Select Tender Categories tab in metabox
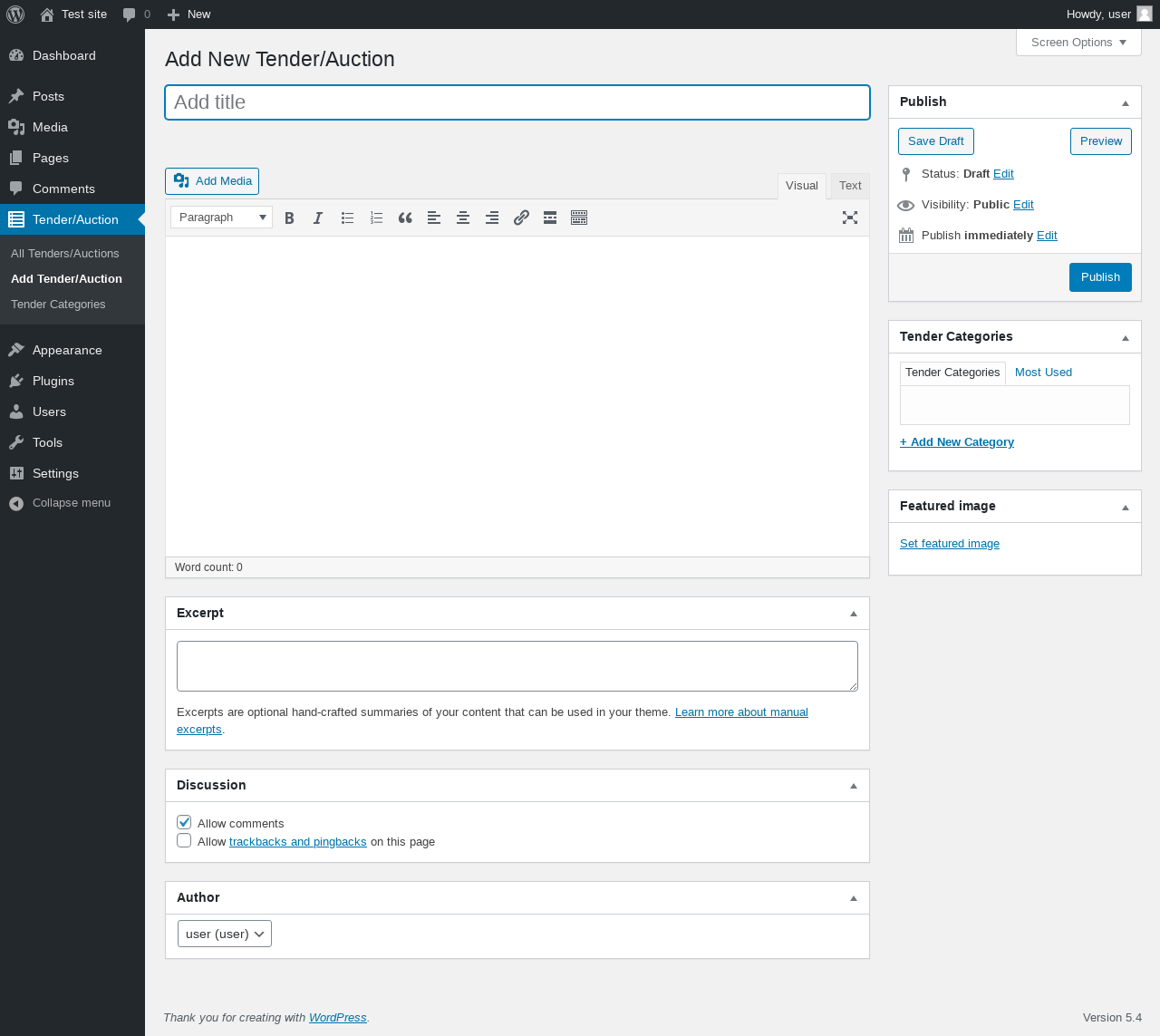This screenshot has height=1036, width=1160. (952, 373)
